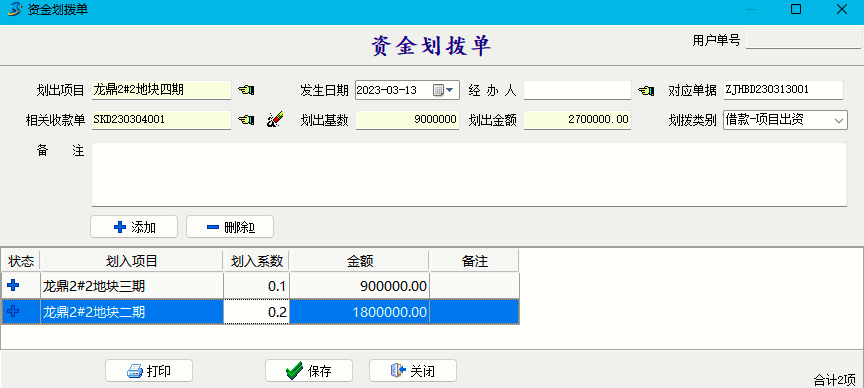Screen dimensions: 864x388
Task: Save the transfer order with 保存
Action: pyautogui.click(x=309, y=371)
